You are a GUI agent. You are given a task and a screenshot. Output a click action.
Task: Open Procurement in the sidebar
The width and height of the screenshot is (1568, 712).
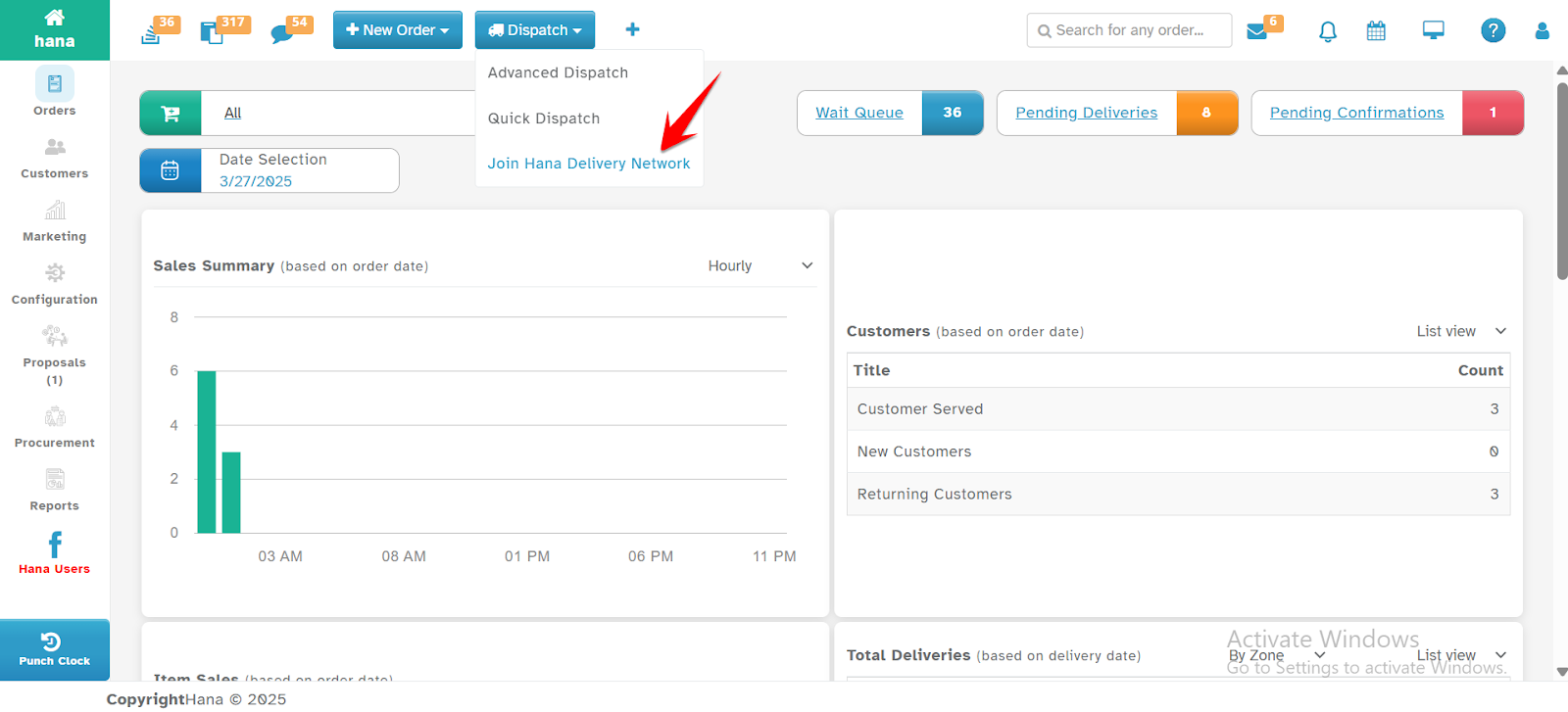click(55, 427)
